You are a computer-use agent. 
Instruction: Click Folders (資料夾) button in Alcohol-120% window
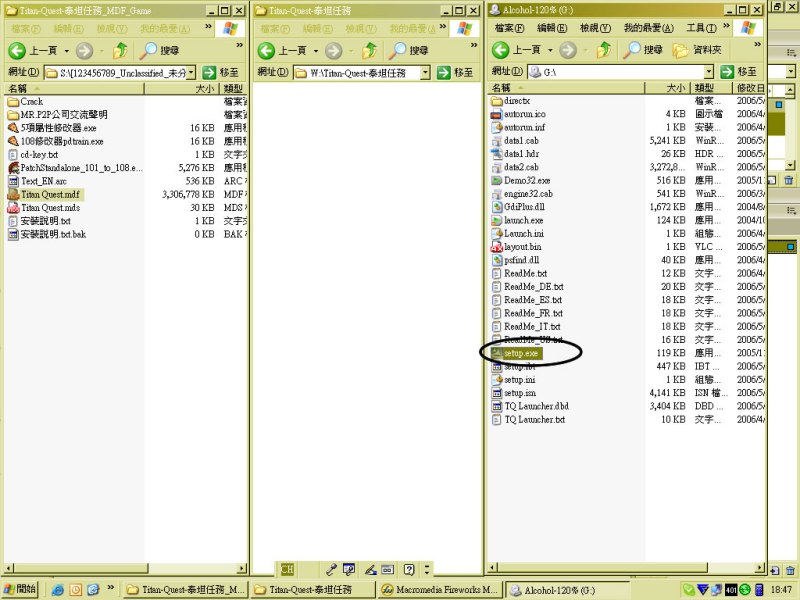pos(697,50)
